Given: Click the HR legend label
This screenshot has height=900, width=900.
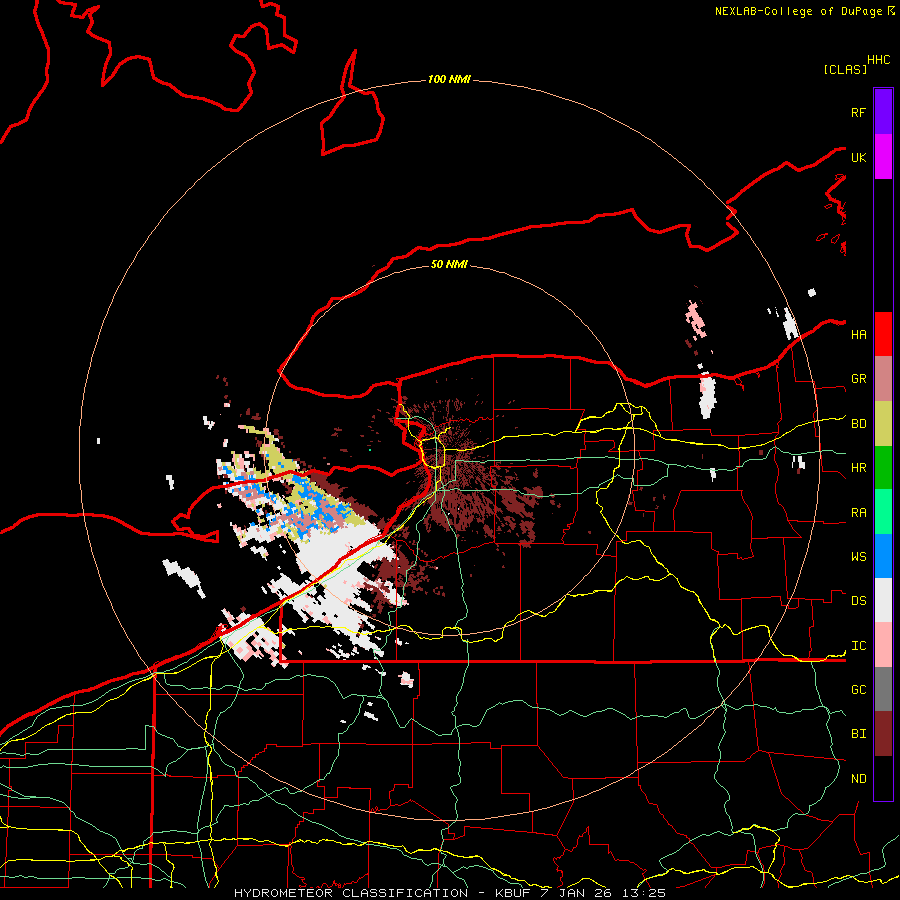Looking at the screenshot, I should 858,468.
